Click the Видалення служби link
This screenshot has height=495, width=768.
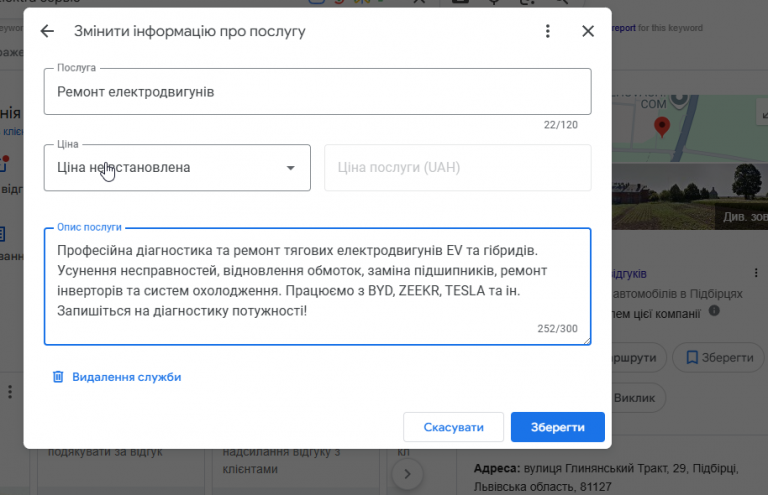point(126,377)
